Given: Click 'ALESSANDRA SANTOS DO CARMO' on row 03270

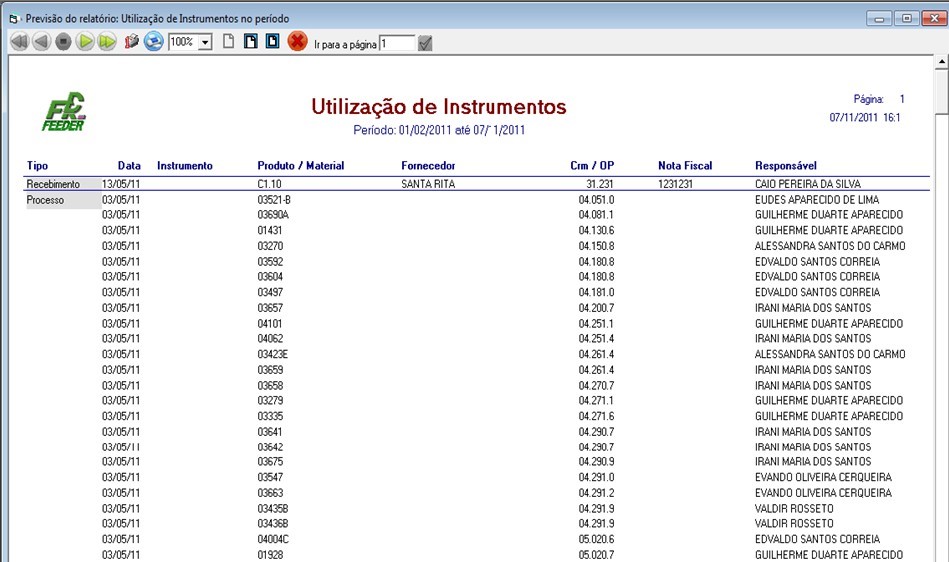Looking at the screenshot, I should pos(830,246).
